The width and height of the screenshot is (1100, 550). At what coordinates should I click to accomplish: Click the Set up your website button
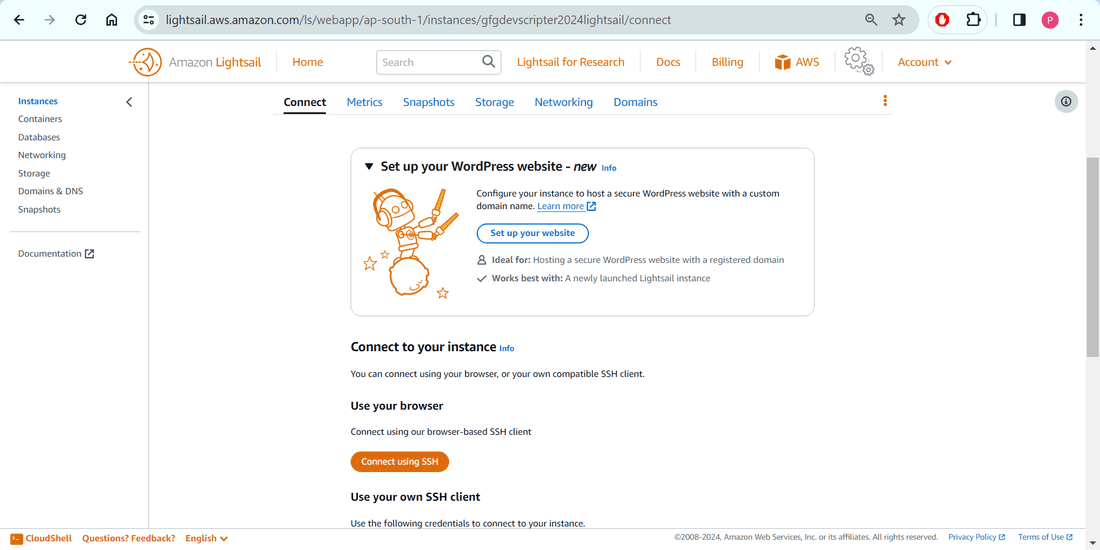tap(532, 233)
